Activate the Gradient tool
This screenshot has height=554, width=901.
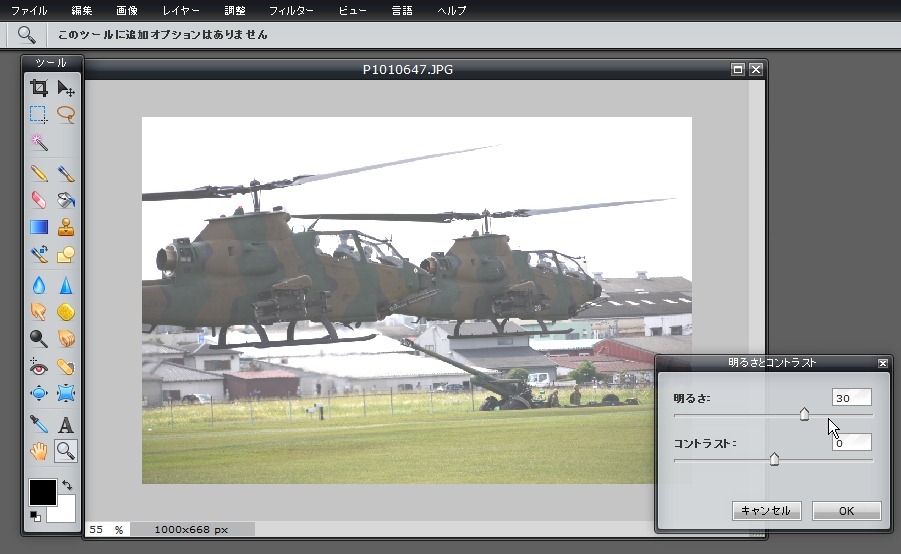click(38, 227)
